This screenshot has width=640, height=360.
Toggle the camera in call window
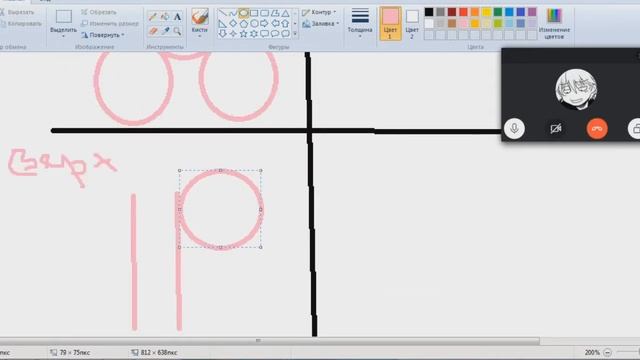tap(556, 129)
